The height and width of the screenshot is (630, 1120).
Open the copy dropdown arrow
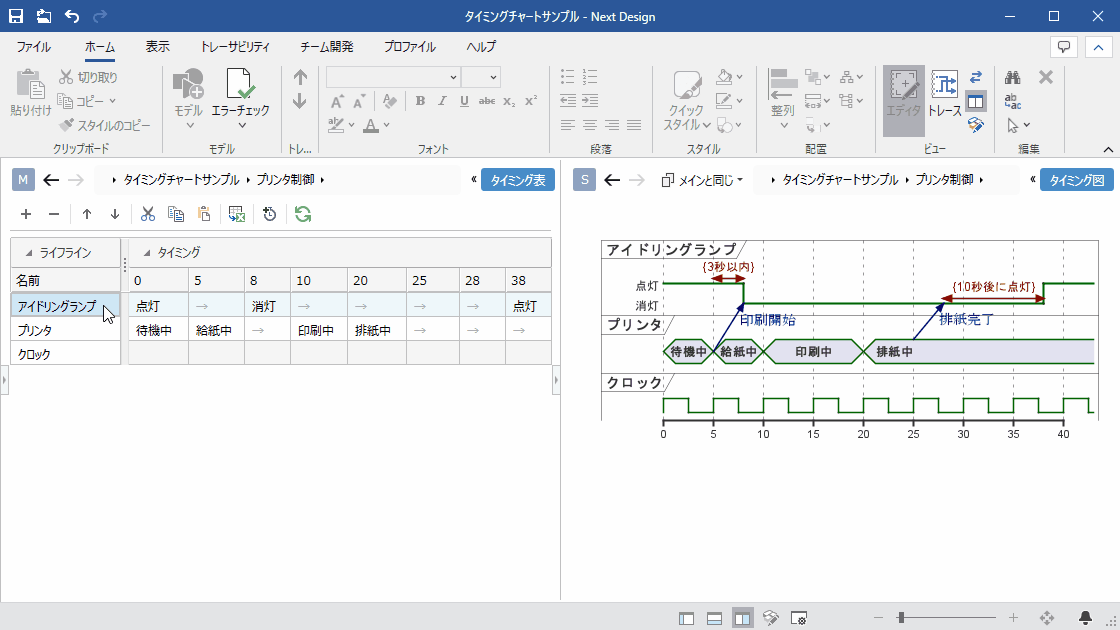(x=113, y=101)
